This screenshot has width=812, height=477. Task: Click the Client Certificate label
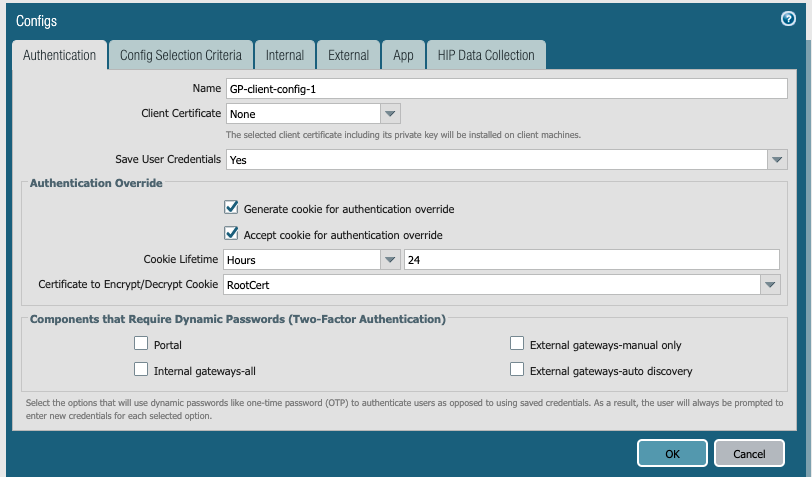click(x=181, y=113)
